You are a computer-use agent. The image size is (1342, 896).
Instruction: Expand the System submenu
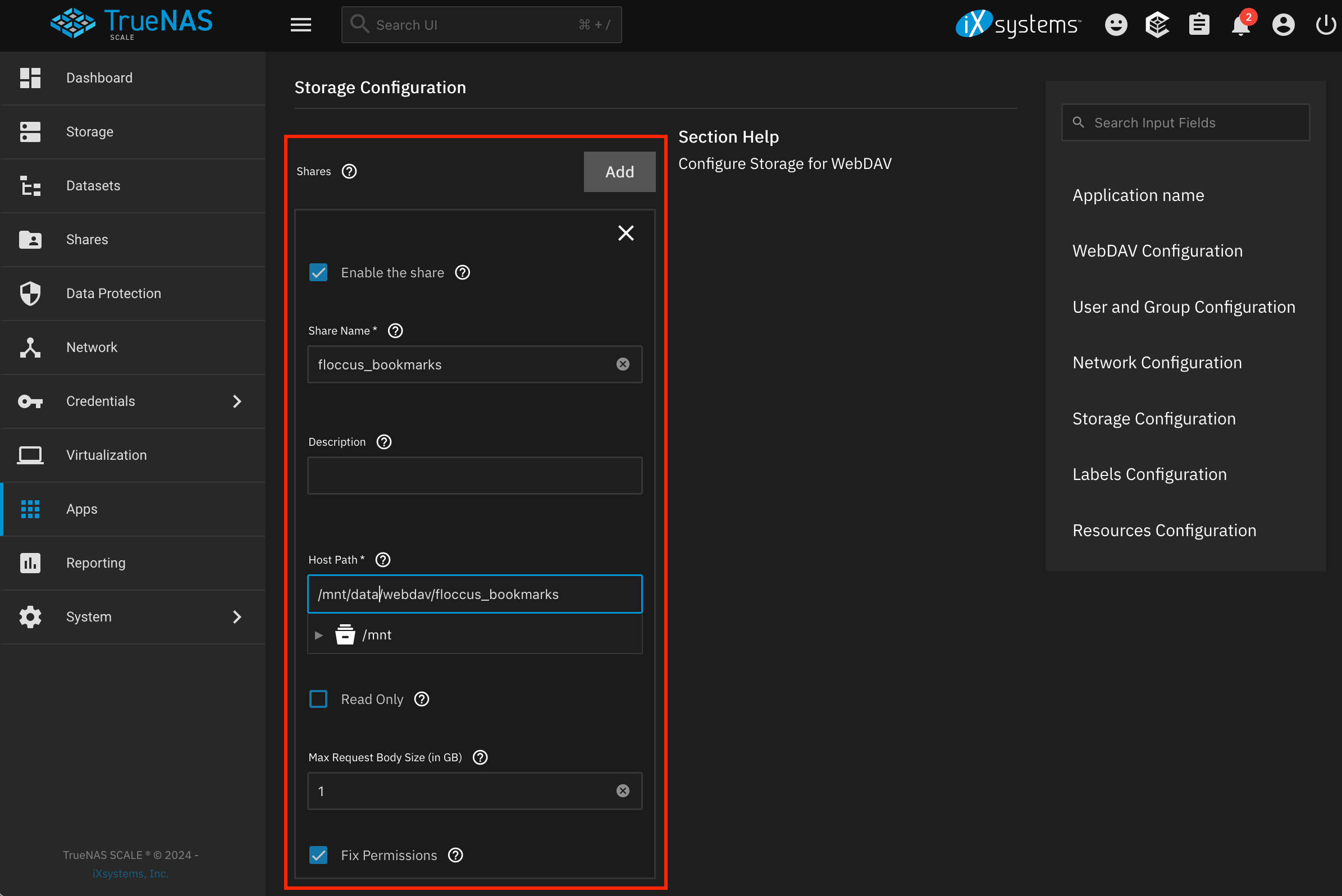pos(238,616)
